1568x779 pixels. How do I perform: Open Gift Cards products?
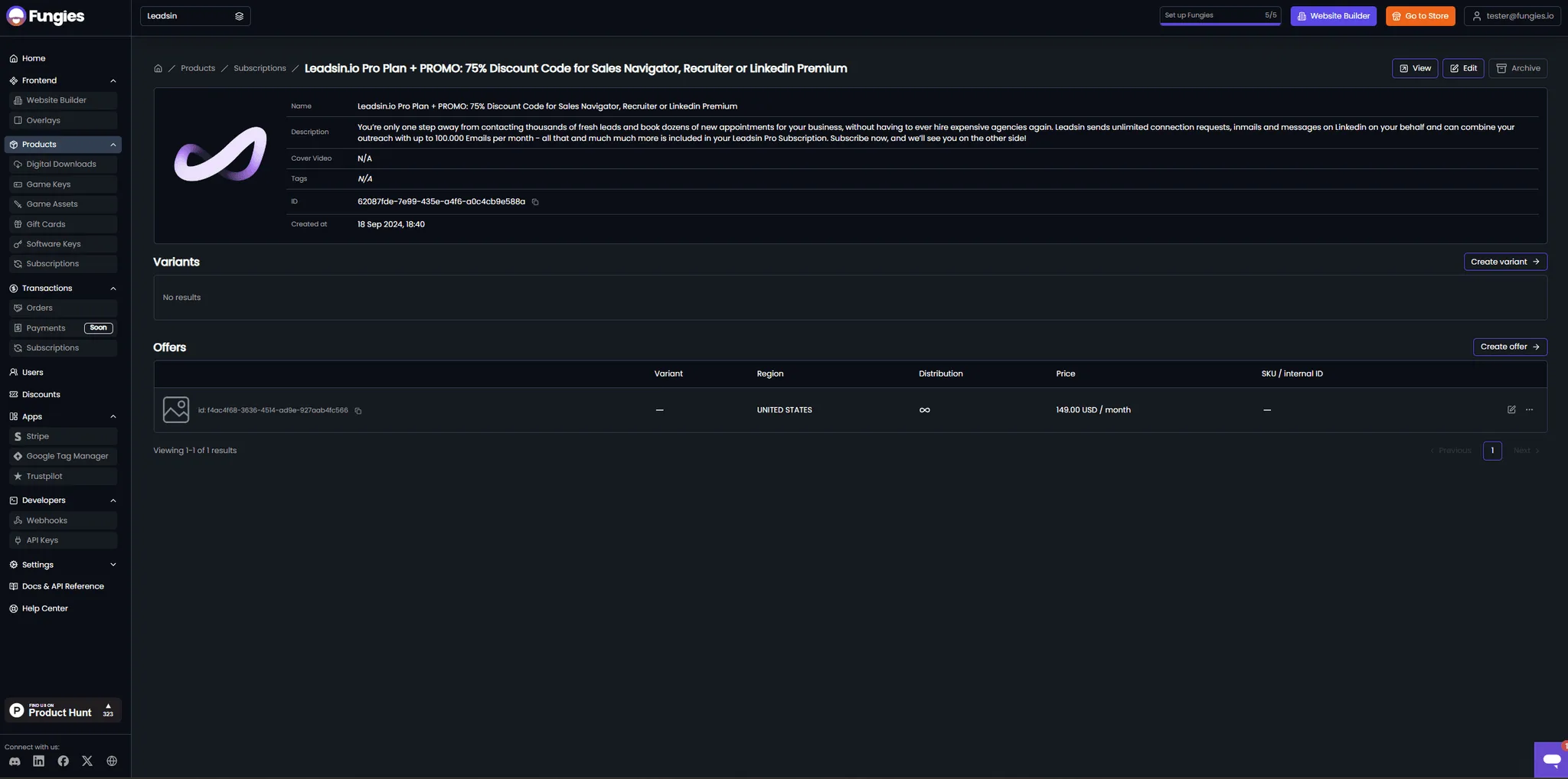[x=64, y=224]
